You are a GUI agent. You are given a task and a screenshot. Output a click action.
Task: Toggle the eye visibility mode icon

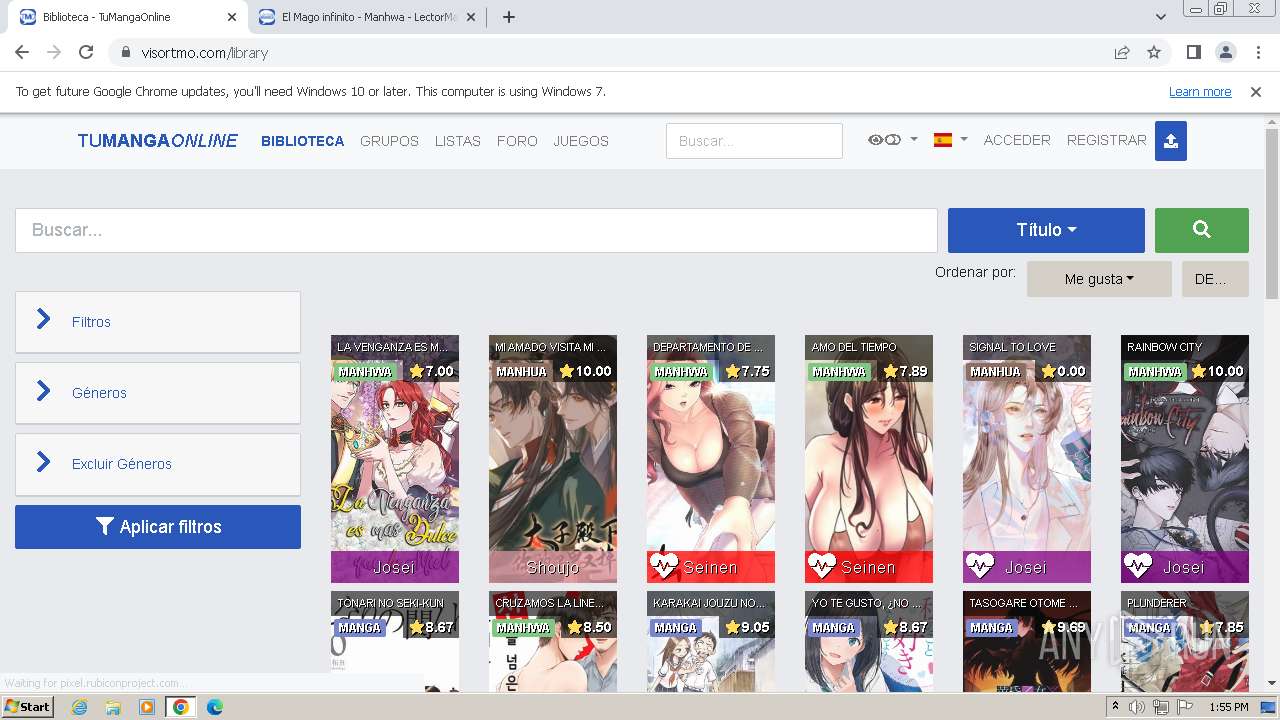885,140
